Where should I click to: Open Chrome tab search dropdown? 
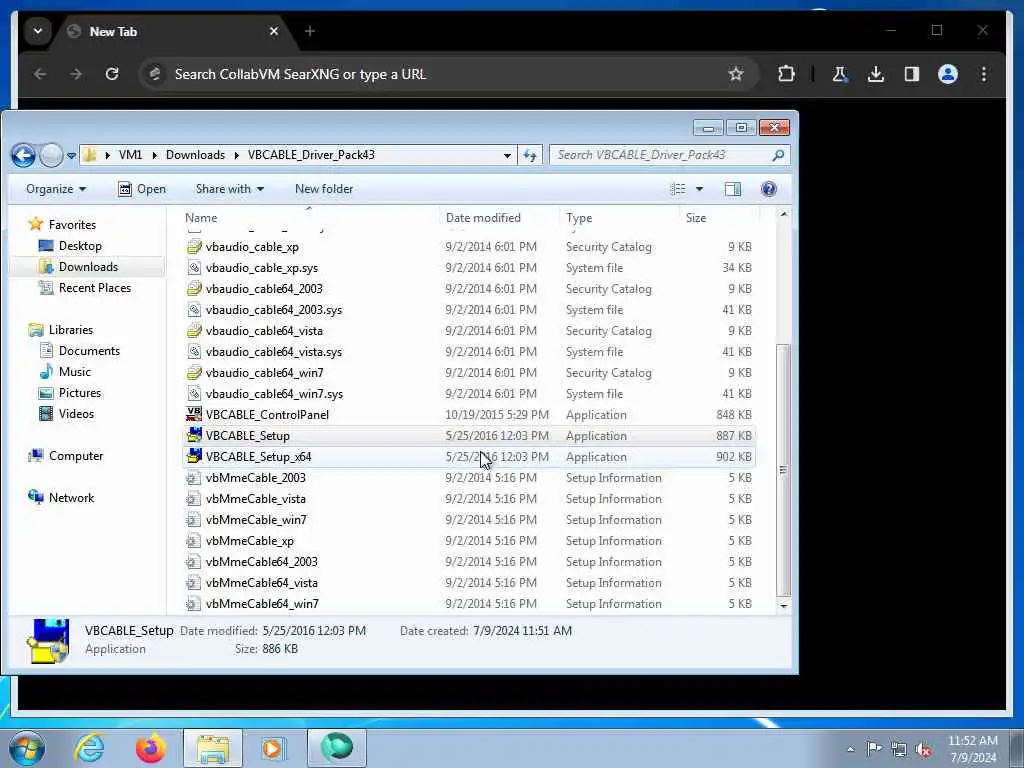tap(37, 31)
